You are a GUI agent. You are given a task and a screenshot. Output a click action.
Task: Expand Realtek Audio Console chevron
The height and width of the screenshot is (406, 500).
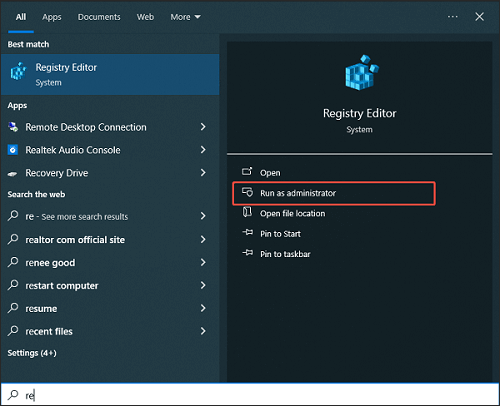(203, 150)
